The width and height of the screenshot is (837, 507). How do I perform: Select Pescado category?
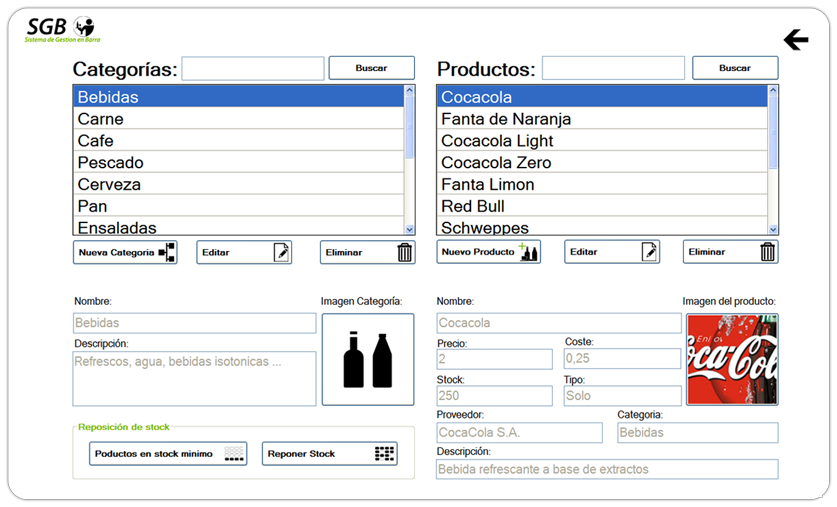click(239, 162)
